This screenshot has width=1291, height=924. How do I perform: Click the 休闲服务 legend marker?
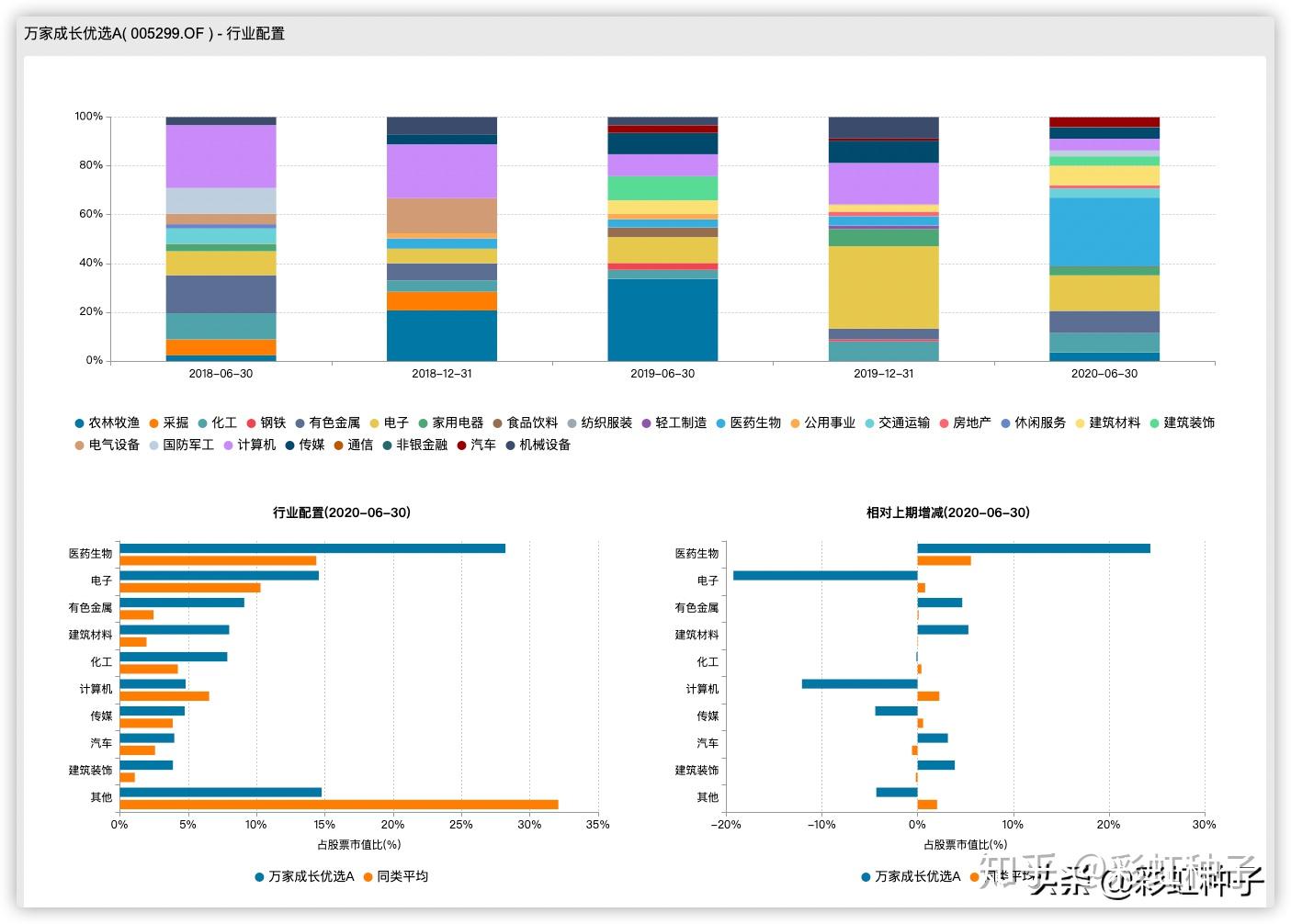[x=1005, y=423]
